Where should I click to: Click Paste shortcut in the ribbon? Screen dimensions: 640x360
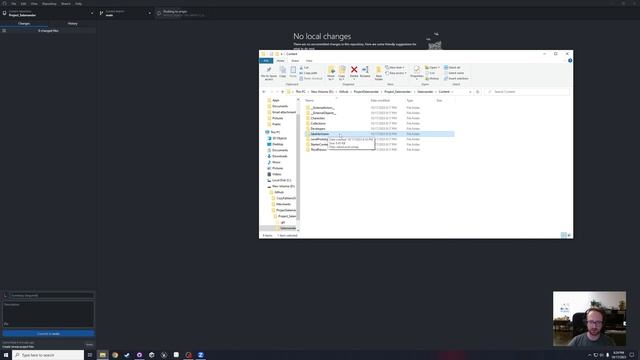(311, 78)
